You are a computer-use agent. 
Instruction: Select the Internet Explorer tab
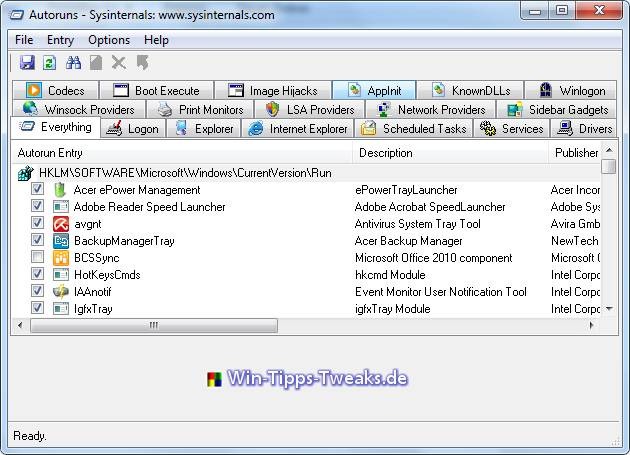[297, 129]
